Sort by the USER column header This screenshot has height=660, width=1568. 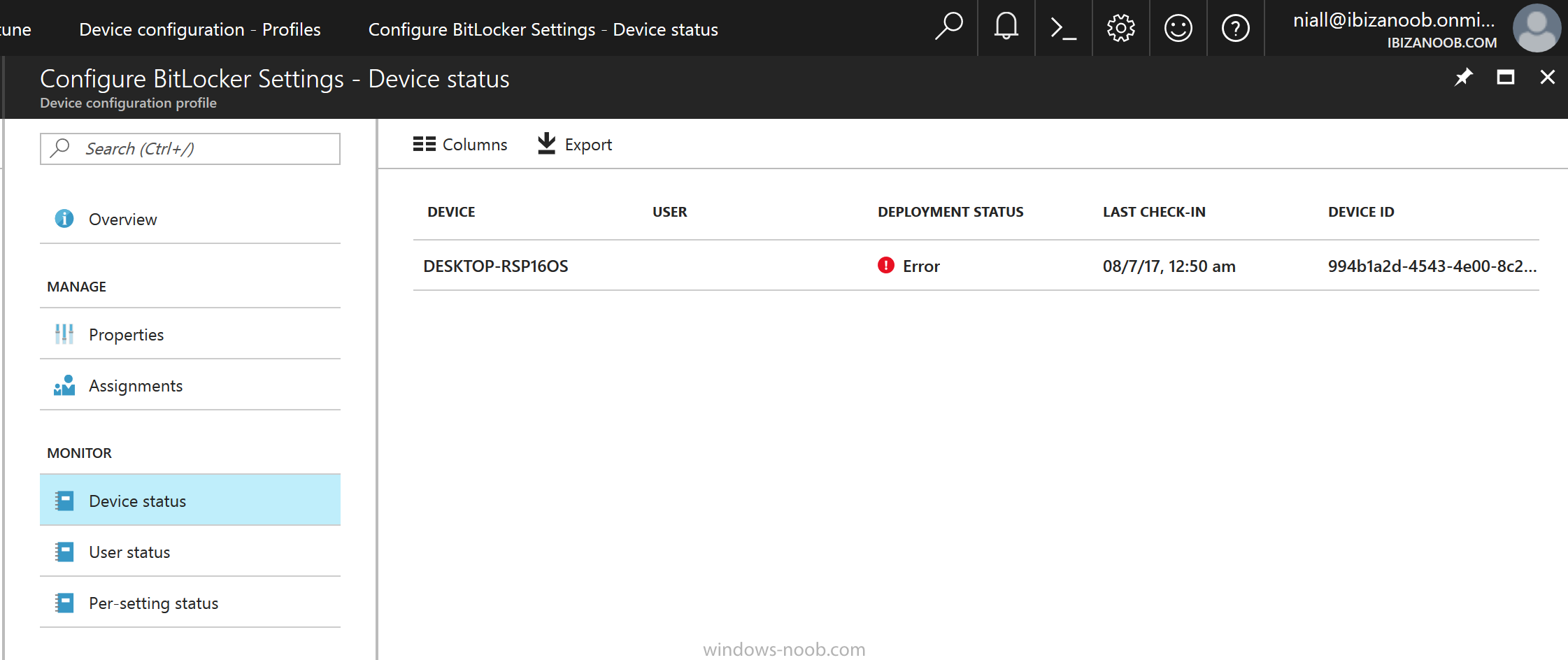coord(670,212)
